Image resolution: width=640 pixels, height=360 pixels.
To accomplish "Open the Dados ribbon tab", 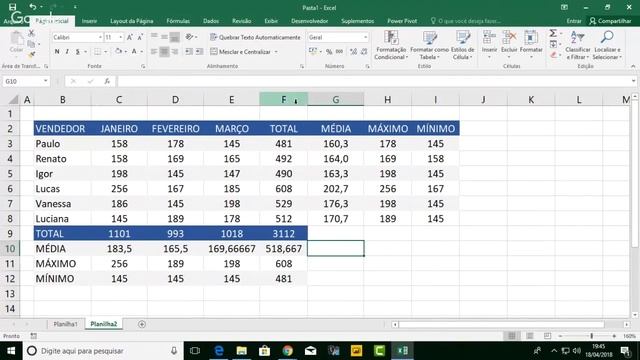I will tap(211, 21).
